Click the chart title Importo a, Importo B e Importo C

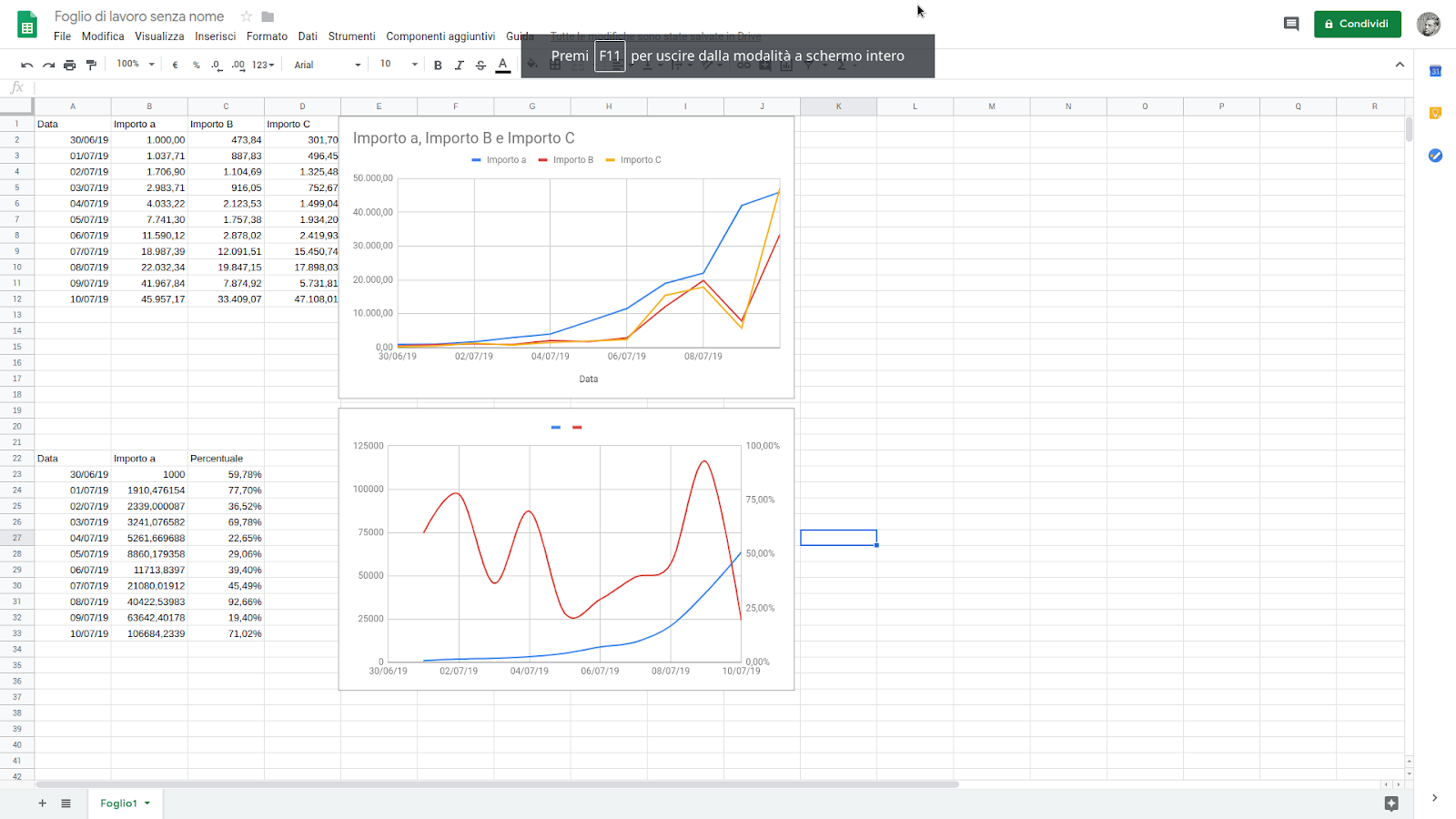click(464, 138)
